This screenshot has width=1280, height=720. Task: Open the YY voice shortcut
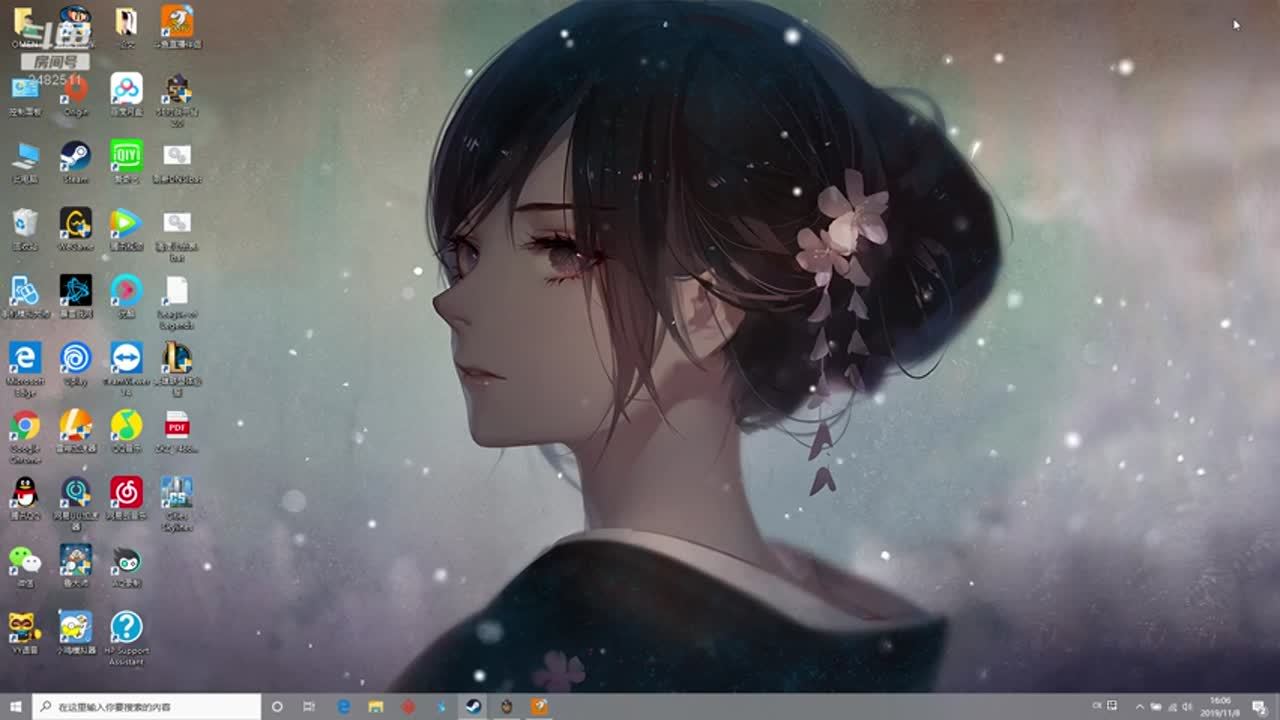pyautogui.click(x=25, y=630)
